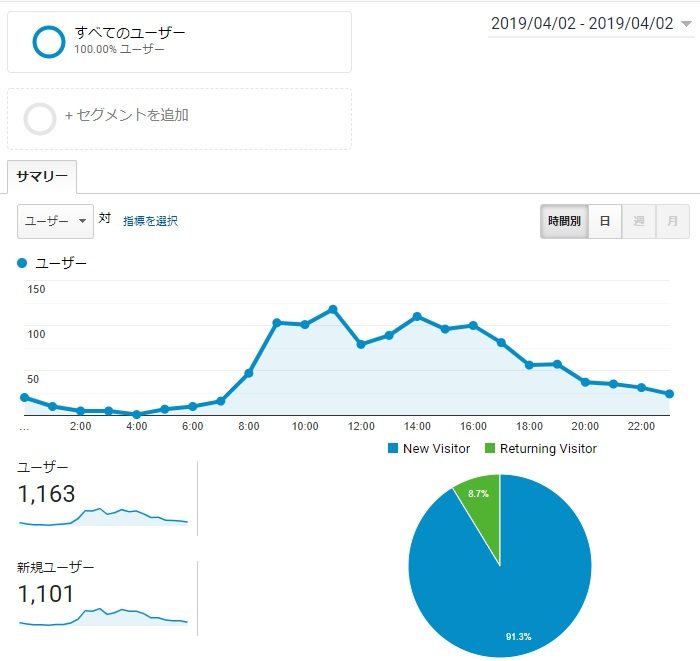Click 指標を選択 link to compare metrics
The height and width of the screenshot is (661, 700).
[150, 221]
